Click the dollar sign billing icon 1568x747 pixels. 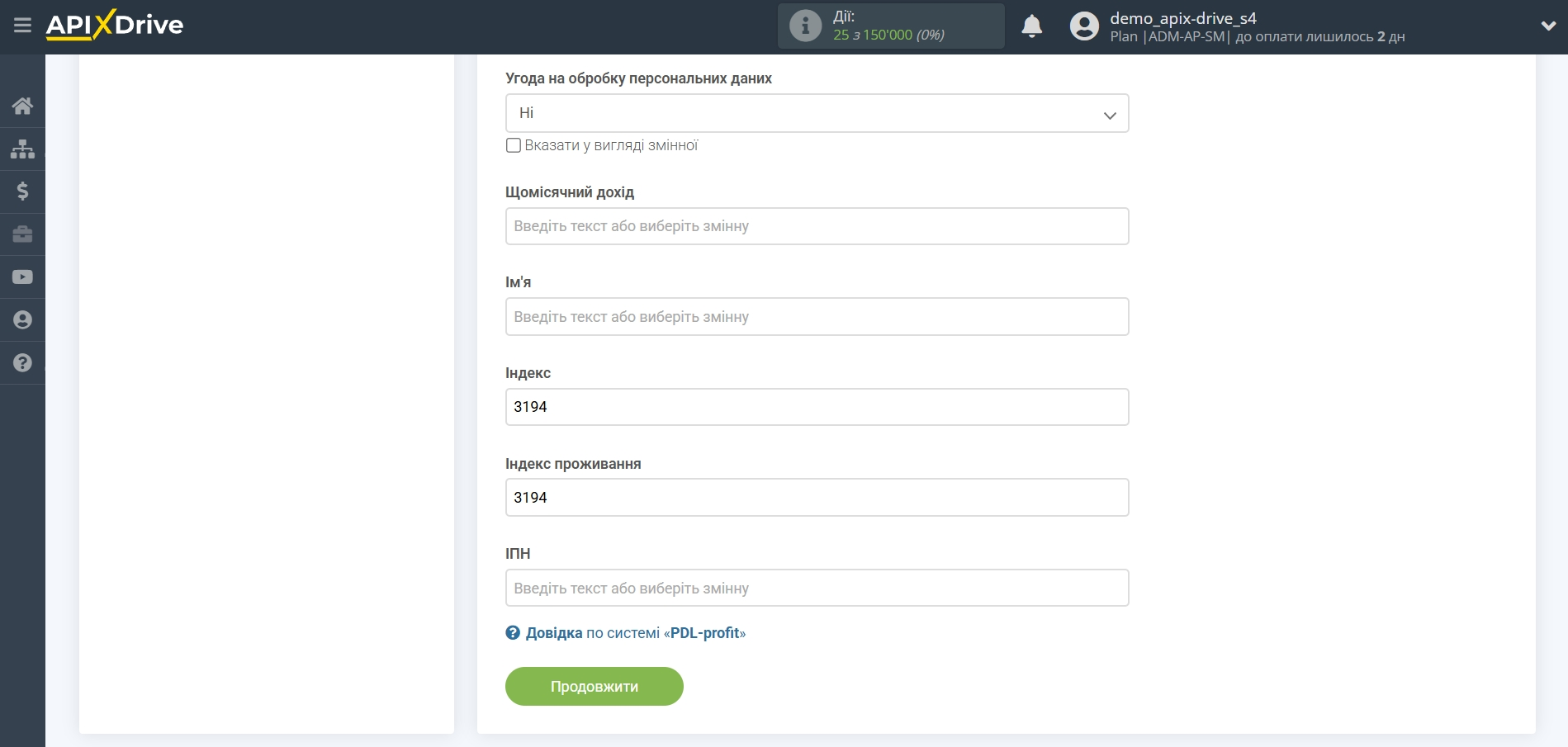coord(22,191)
